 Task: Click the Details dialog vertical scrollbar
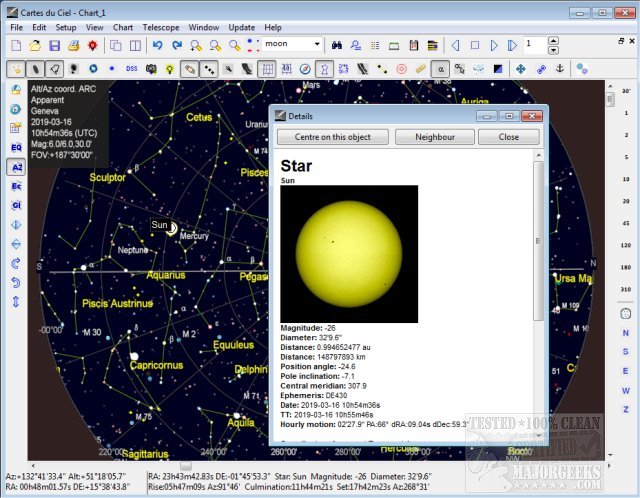pos(539,240)
